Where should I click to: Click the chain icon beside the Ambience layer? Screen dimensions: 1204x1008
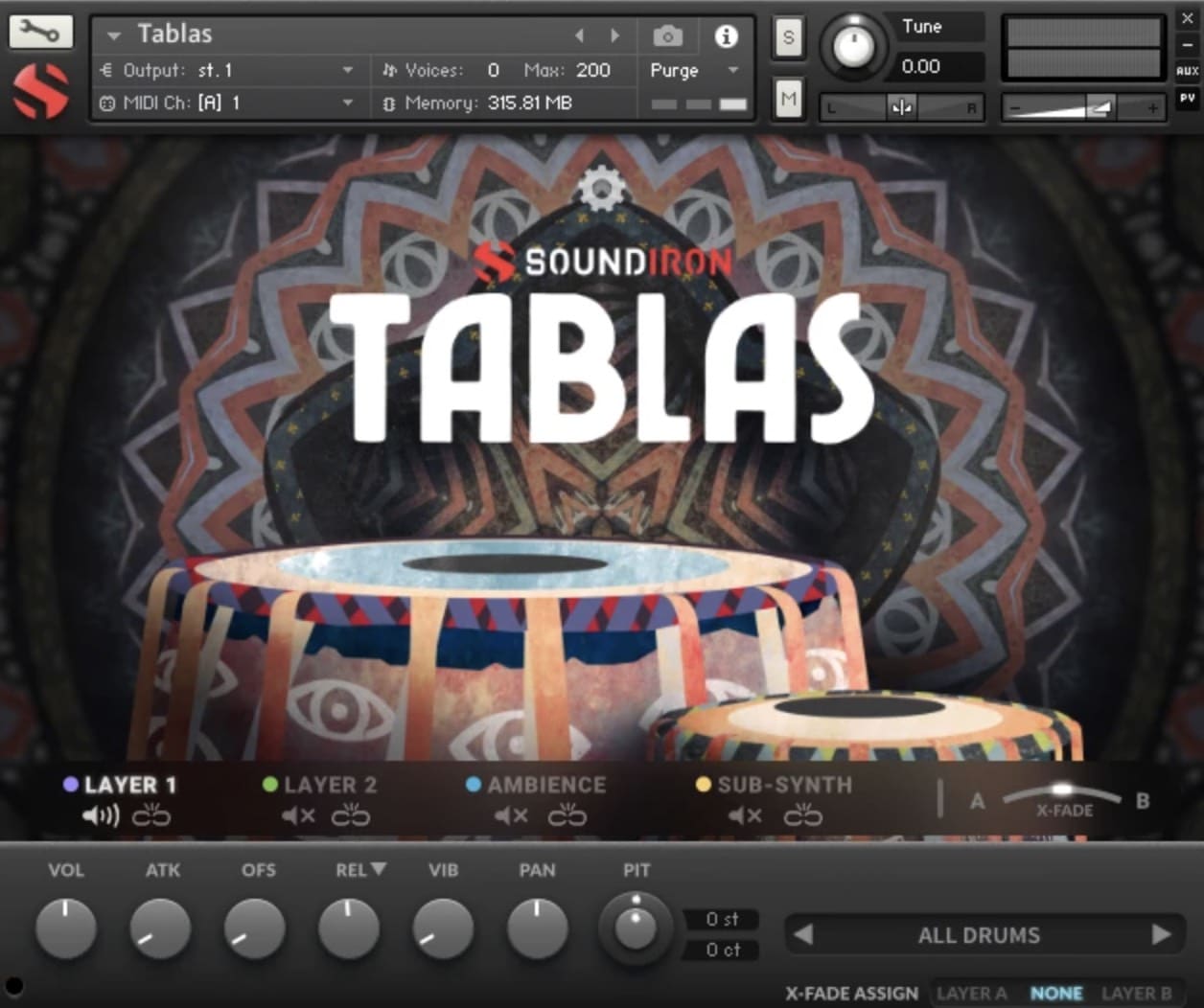[567, 815]
